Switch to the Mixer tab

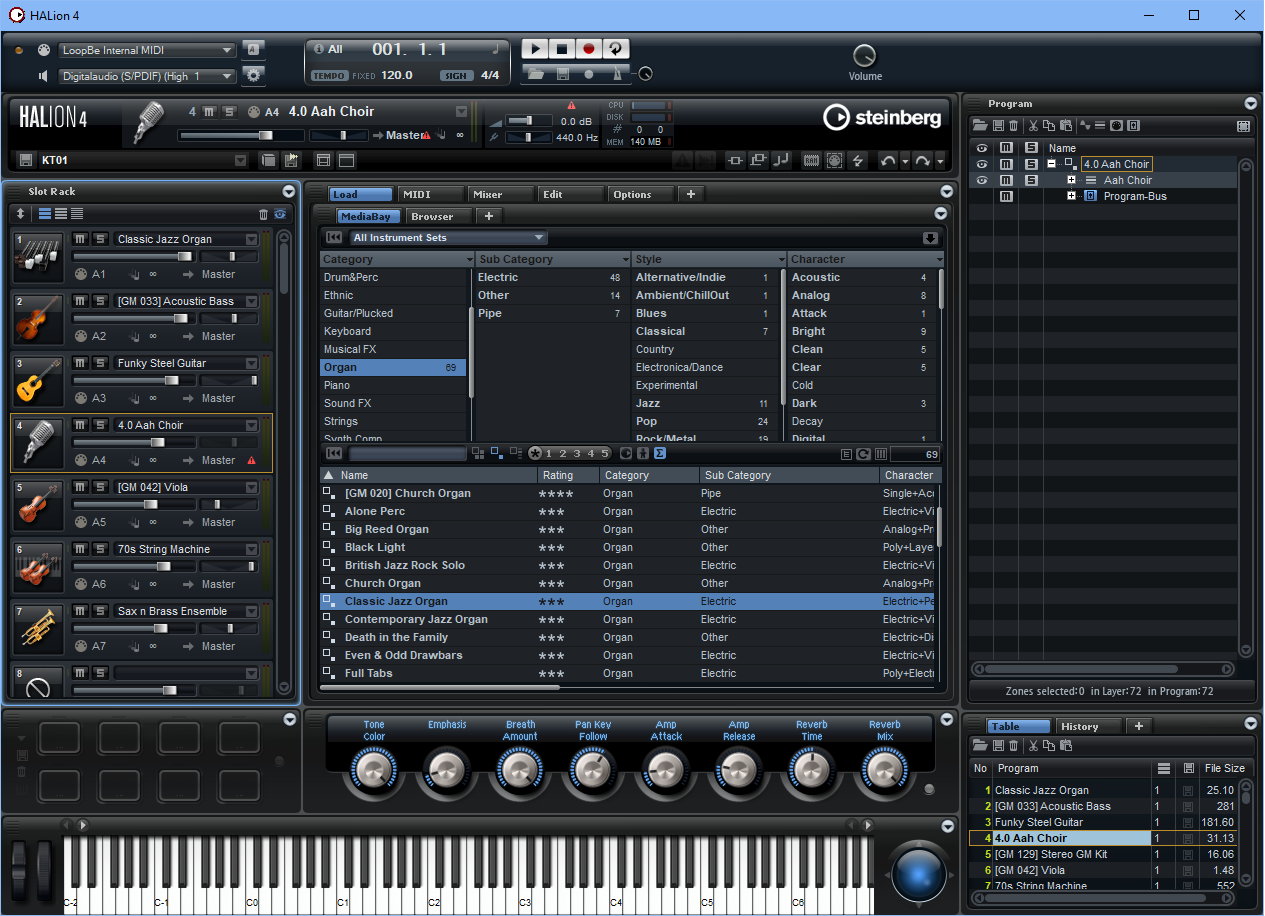click(x=501, y=194)
